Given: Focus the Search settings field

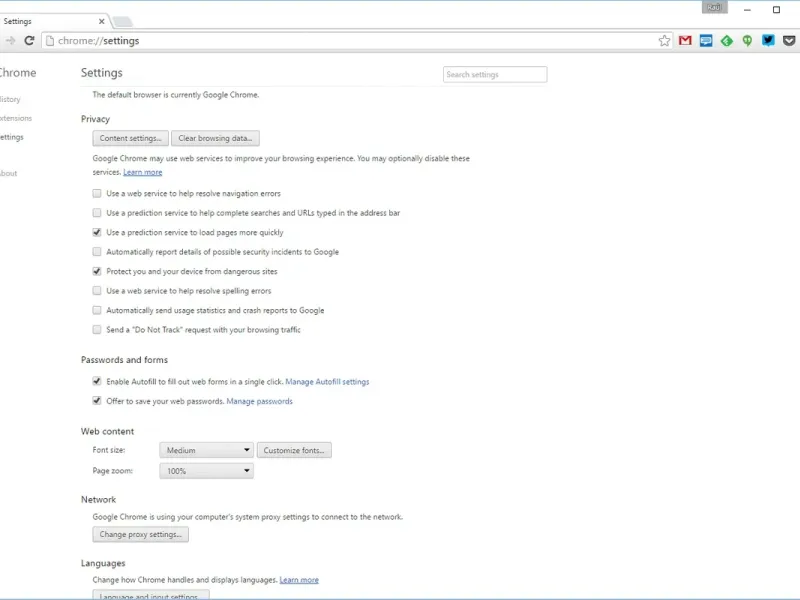Looking at the screenshot, I should tap(495, 74).
